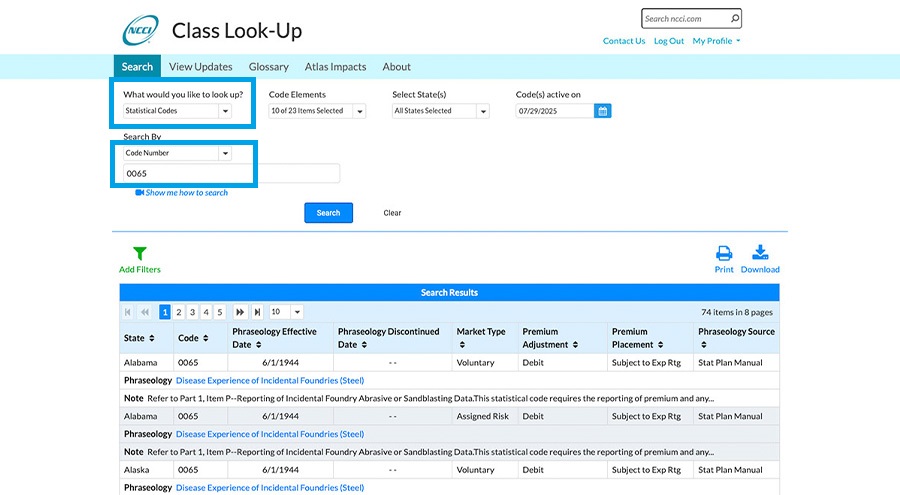The width and height of the screenshot is (900, 495).
Task: Click the Search Results header bar
Action: [449, 292]
